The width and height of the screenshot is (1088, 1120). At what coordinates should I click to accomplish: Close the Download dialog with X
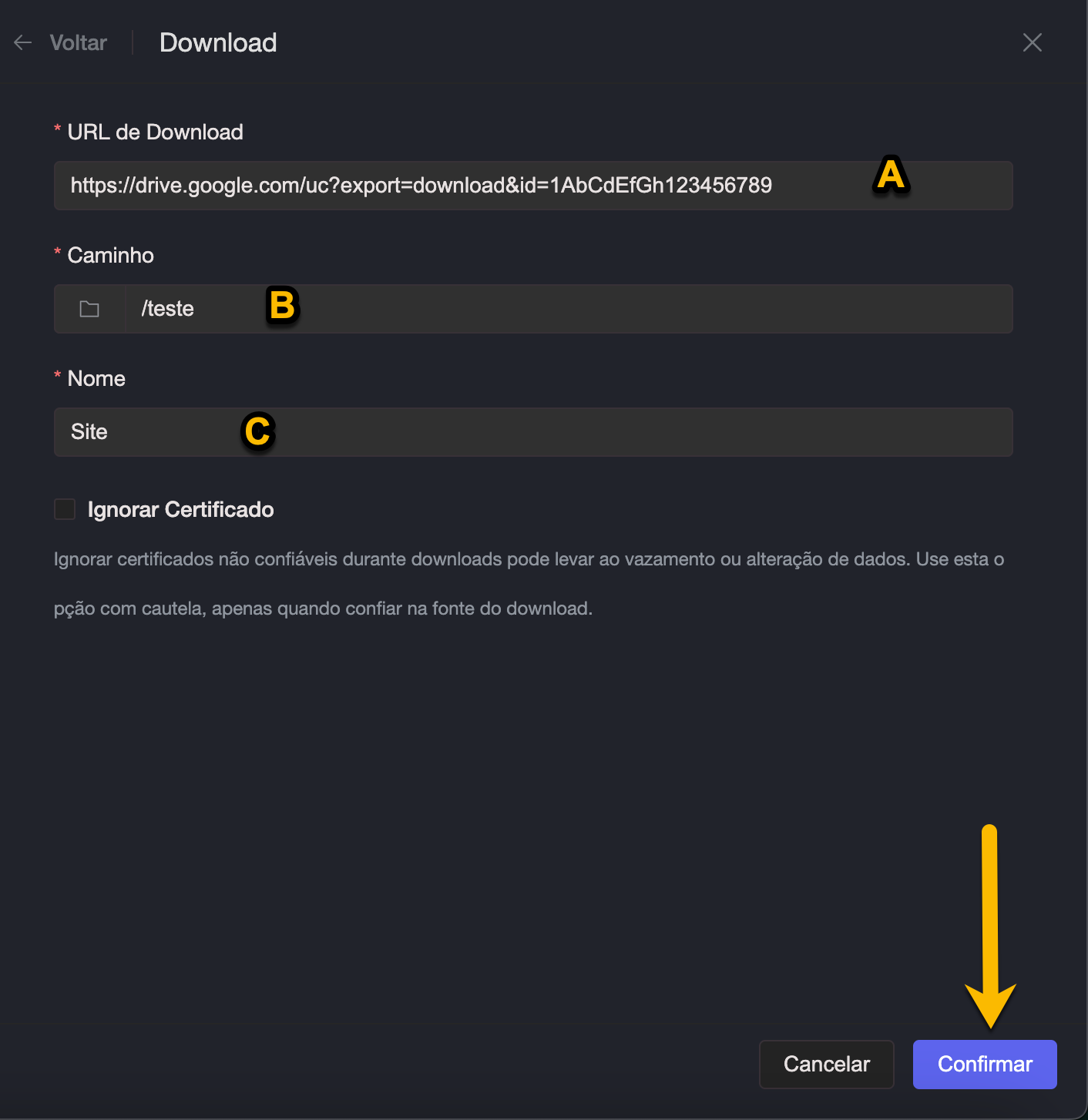pyautogui.click(x=1032, y=42)
